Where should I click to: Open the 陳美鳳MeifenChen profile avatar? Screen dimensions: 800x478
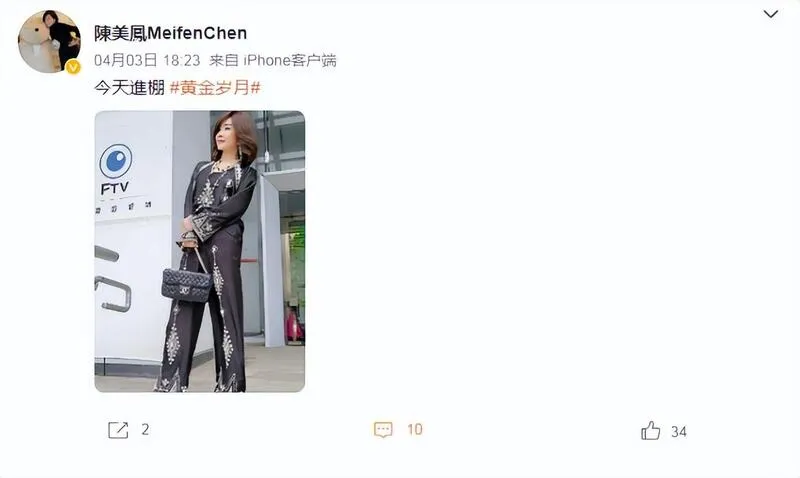pos(49,41)
